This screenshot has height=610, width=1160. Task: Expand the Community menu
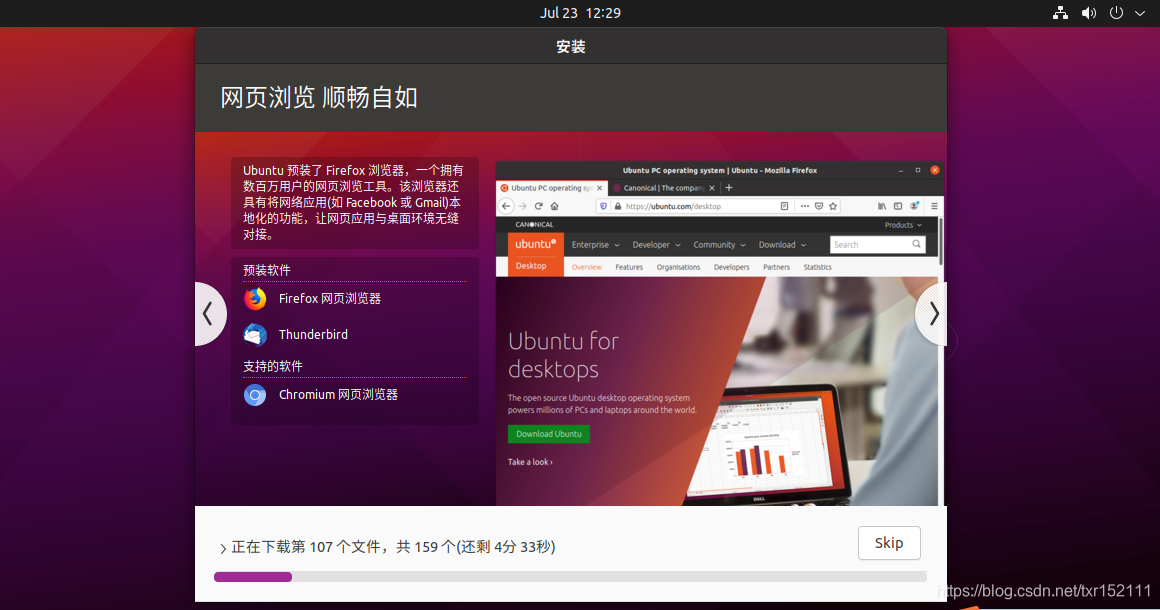(x=719, y=245)
